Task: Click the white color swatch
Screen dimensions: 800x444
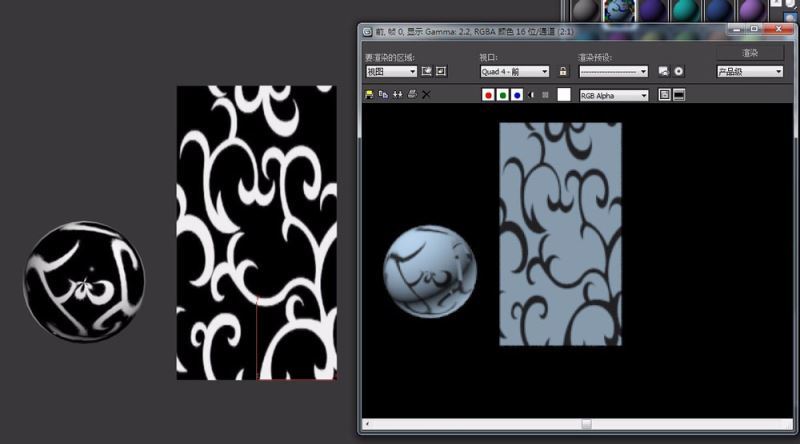Action: point(564,95)
